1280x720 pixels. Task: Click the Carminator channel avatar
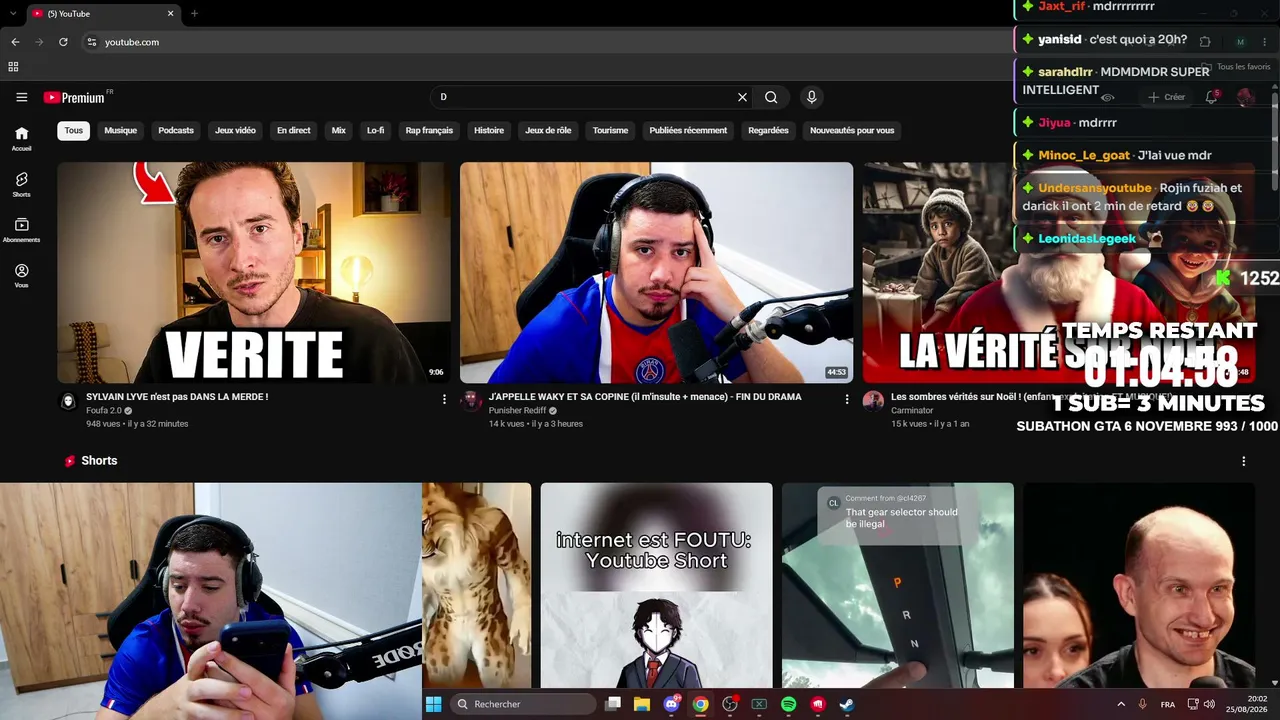pos(873,401)
